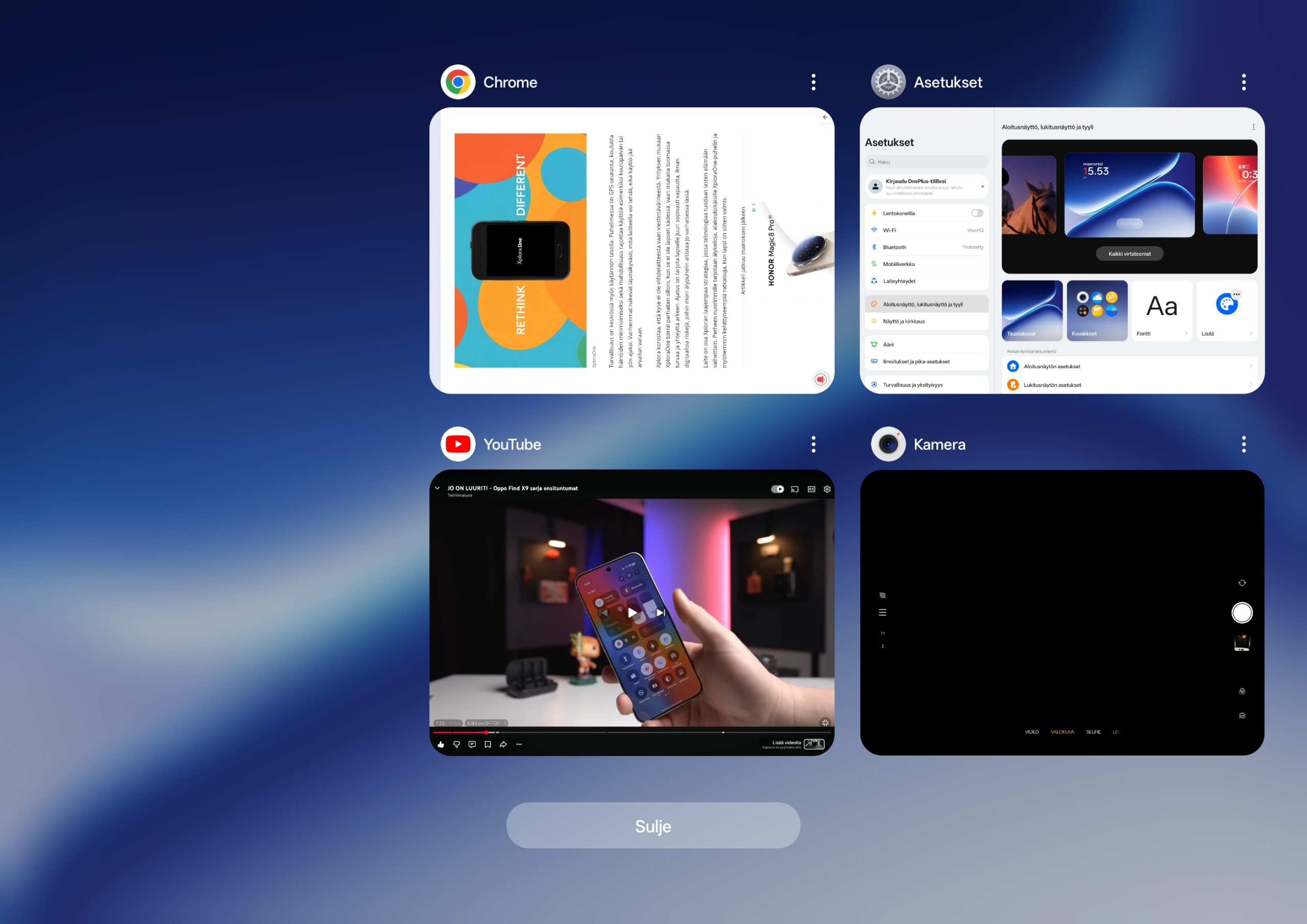The width and height of the screenshot is (1307, 924).
Task: Tap the Chrome app icon
Action: point(457,82)
